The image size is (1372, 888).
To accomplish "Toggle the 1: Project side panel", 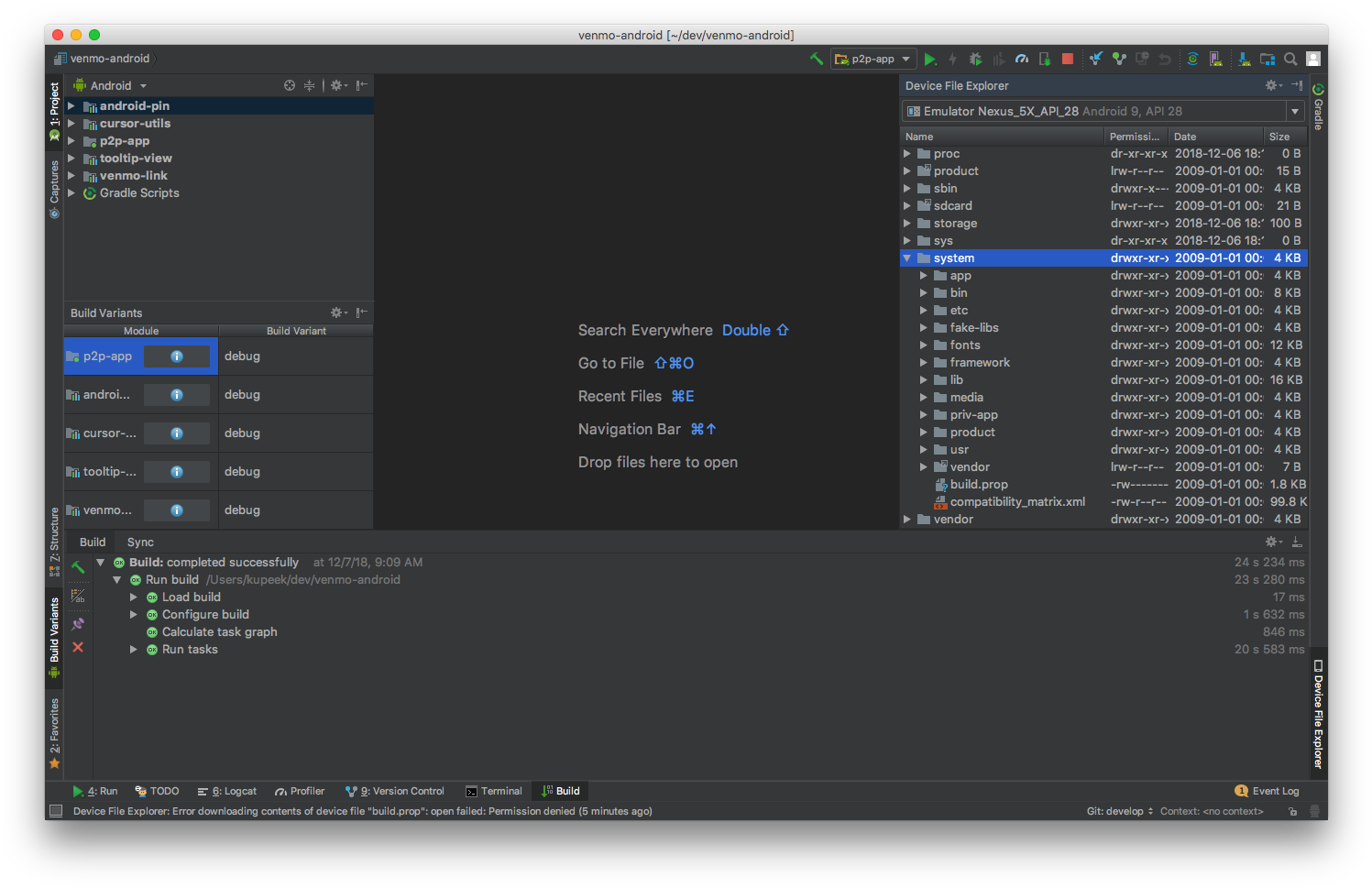I will pos(54,111).
